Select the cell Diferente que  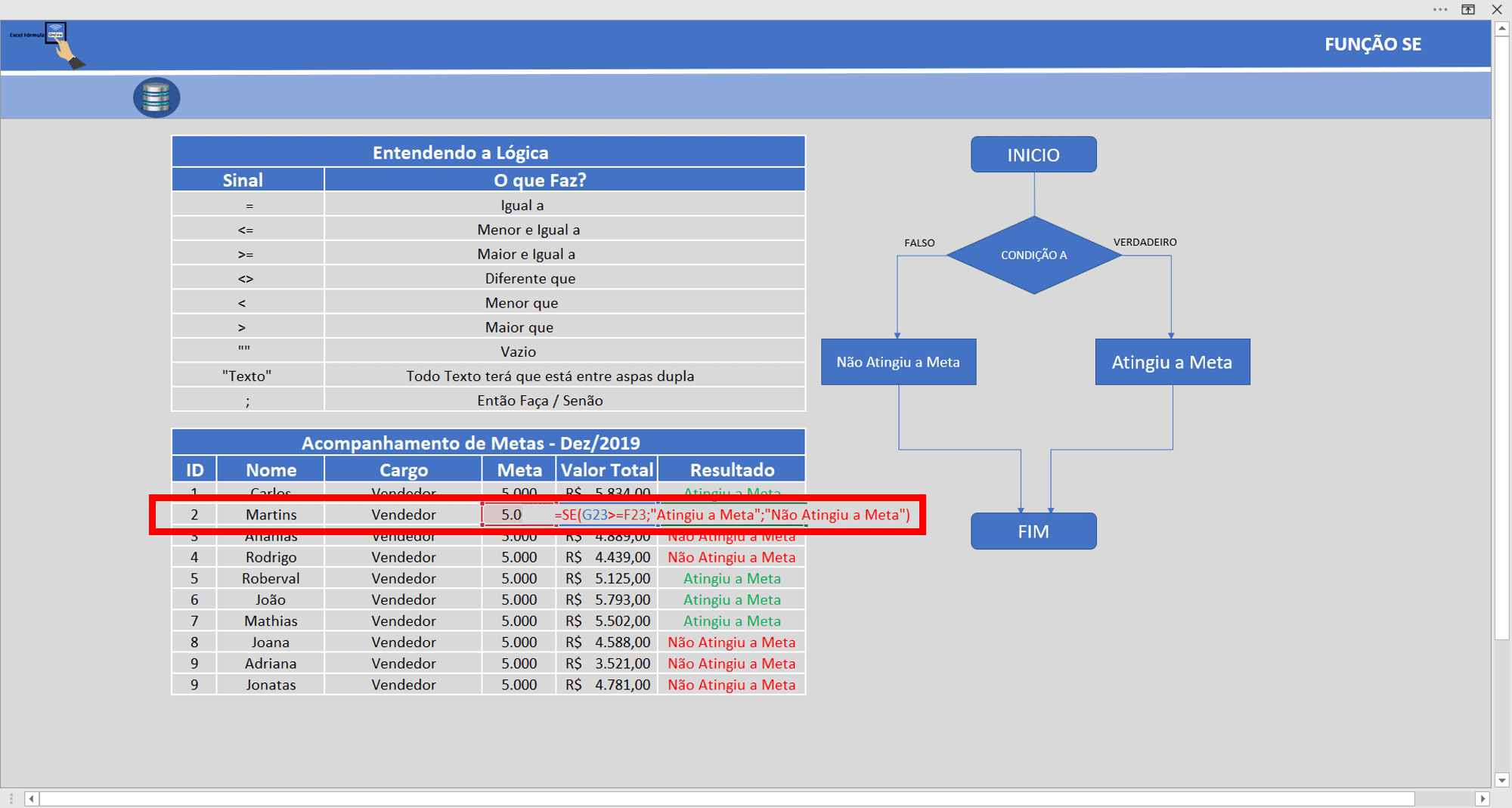tap(565, 278)
